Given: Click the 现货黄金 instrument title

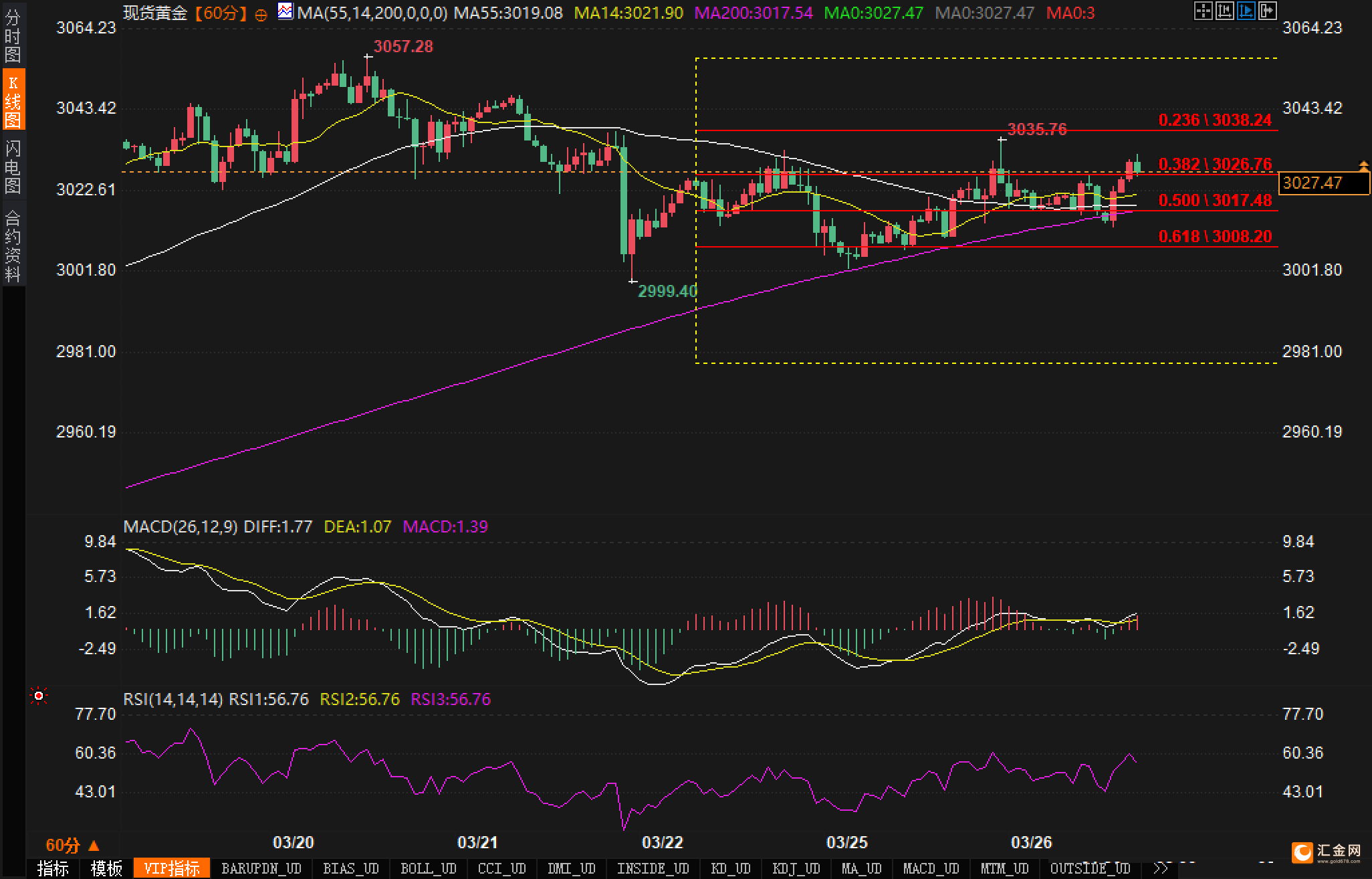Looking at the screenshot, I should (155, 13).
